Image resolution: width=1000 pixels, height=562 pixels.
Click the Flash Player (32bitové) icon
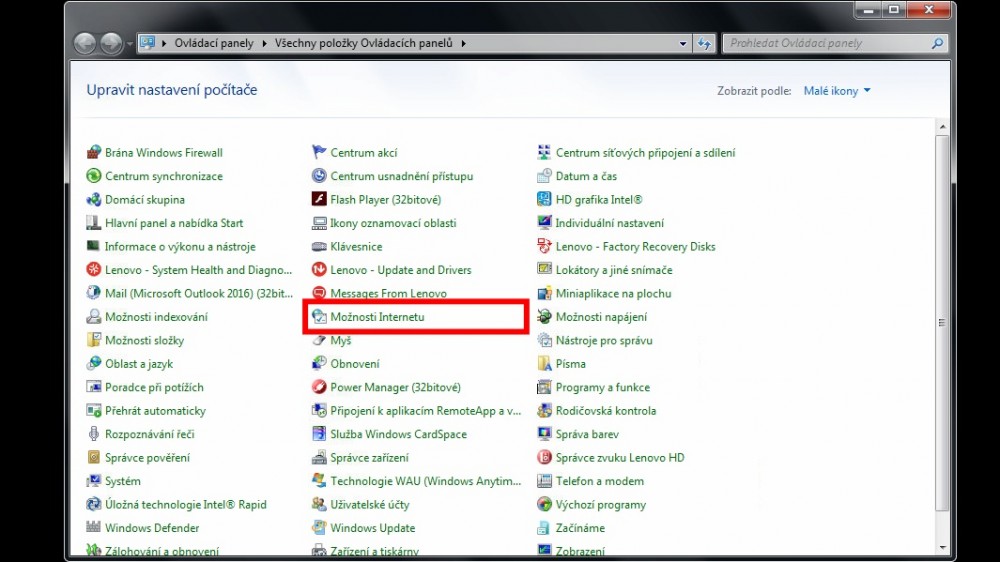tap(319, 200)
